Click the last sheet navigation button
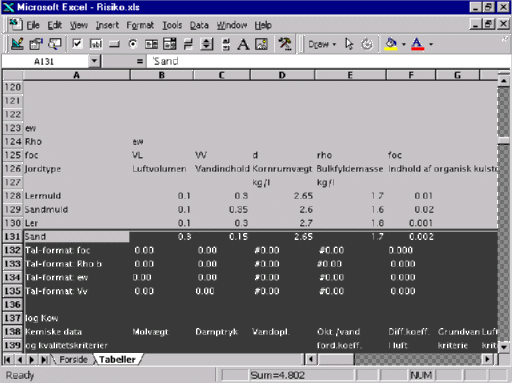The width and height of the screenshot is (512, 383). coord(44,359)
